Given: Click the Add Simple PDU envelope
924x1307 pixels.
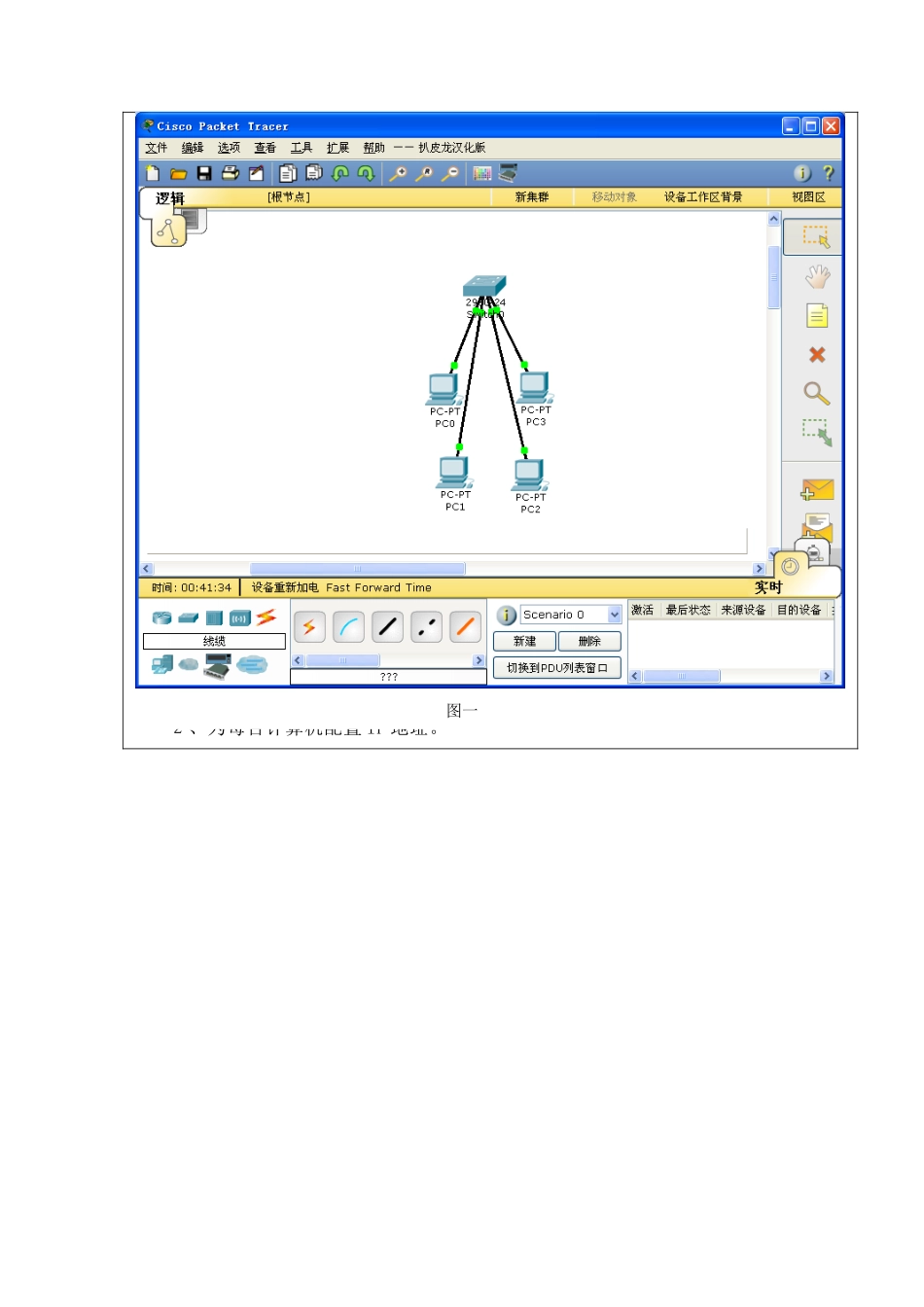Looking at the screenshot, I should click(817, 490).
